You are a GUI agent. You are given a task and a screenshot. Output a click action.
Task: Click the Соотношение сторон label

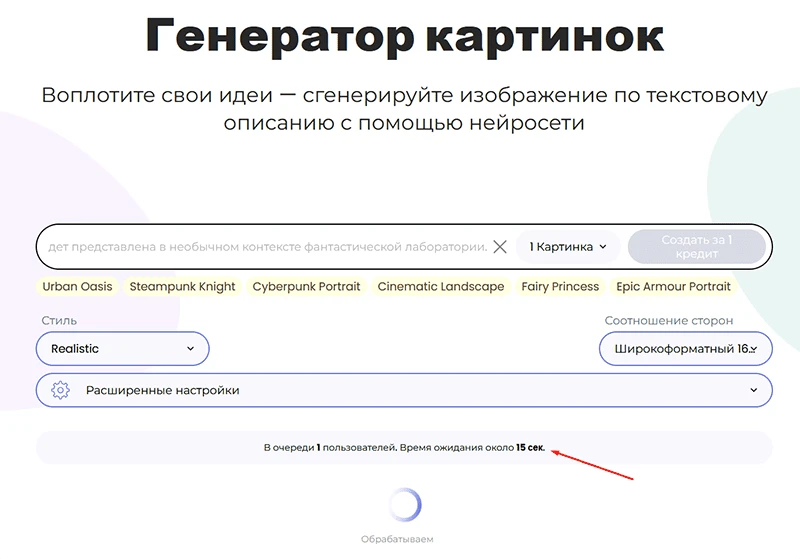click(668, 321)
